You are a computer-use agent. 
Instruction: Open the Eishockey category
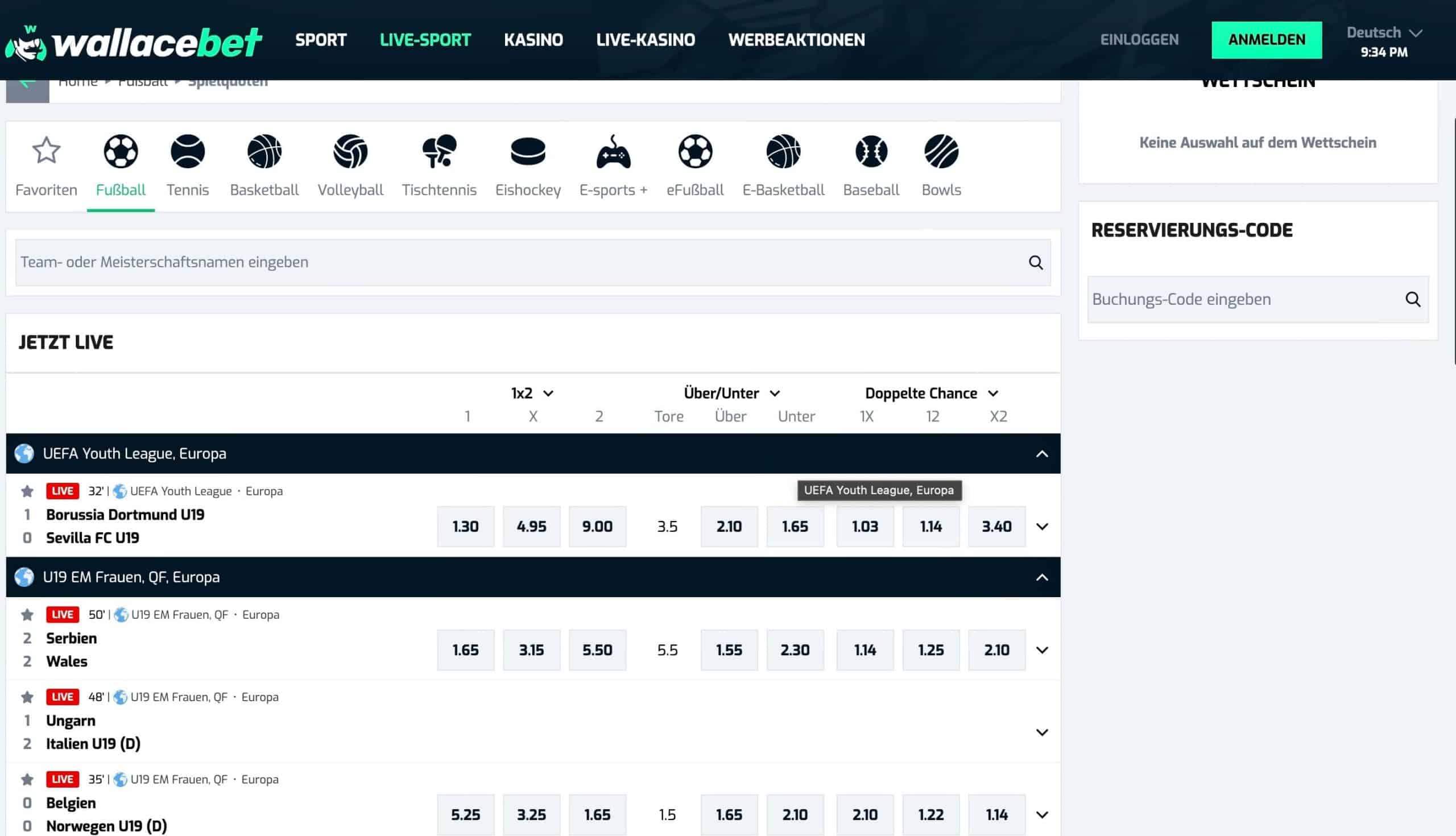(528, 152)
